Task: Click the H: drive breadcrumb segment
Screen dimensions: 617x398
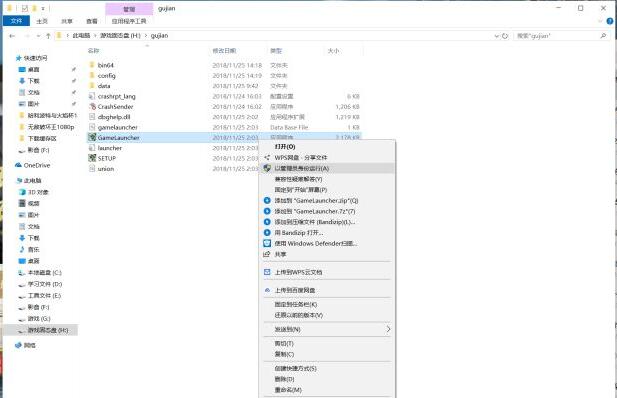Action: tap(120, 36)
